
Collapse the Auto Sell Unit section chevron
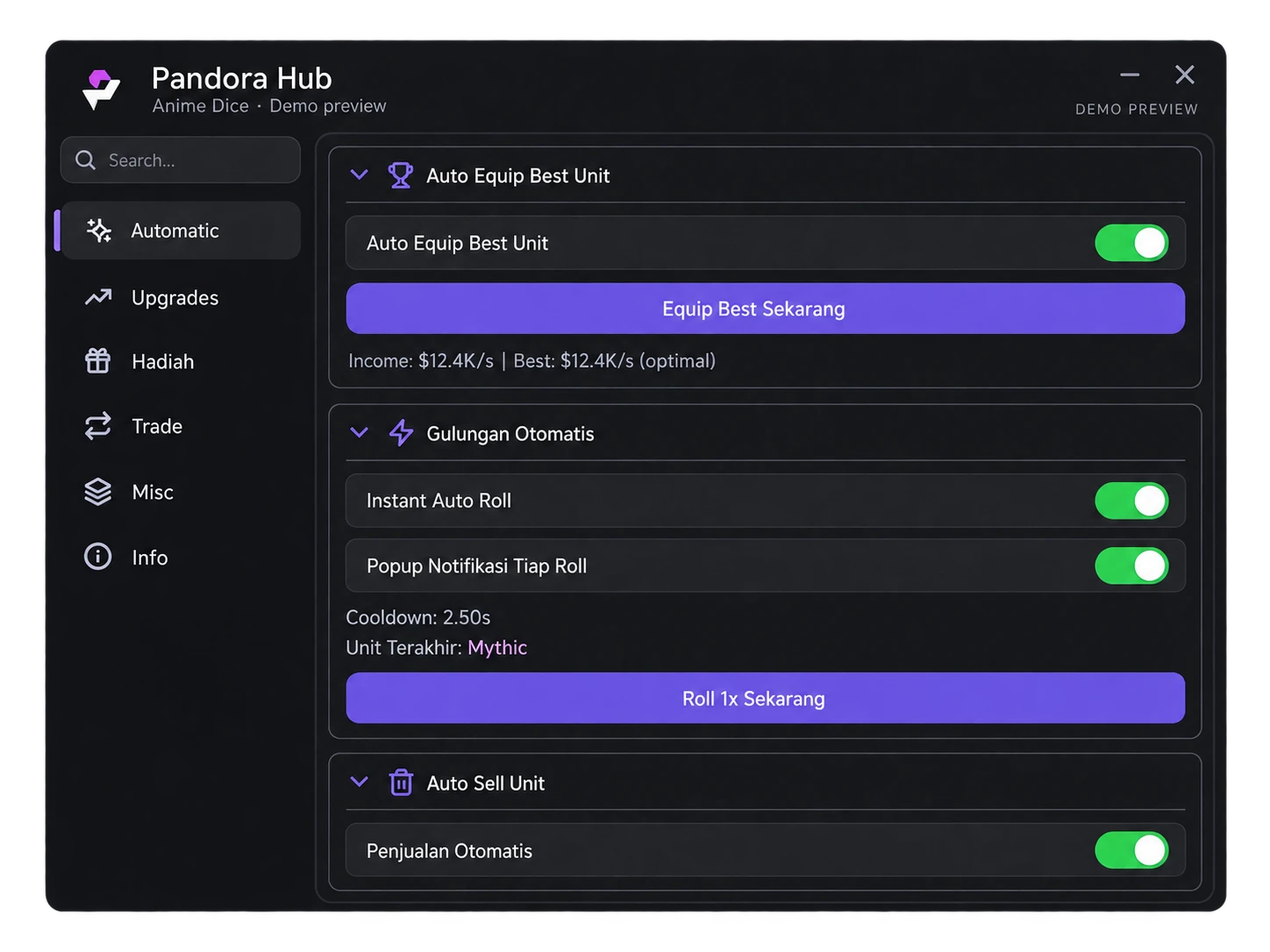click(x=359, y=781)
